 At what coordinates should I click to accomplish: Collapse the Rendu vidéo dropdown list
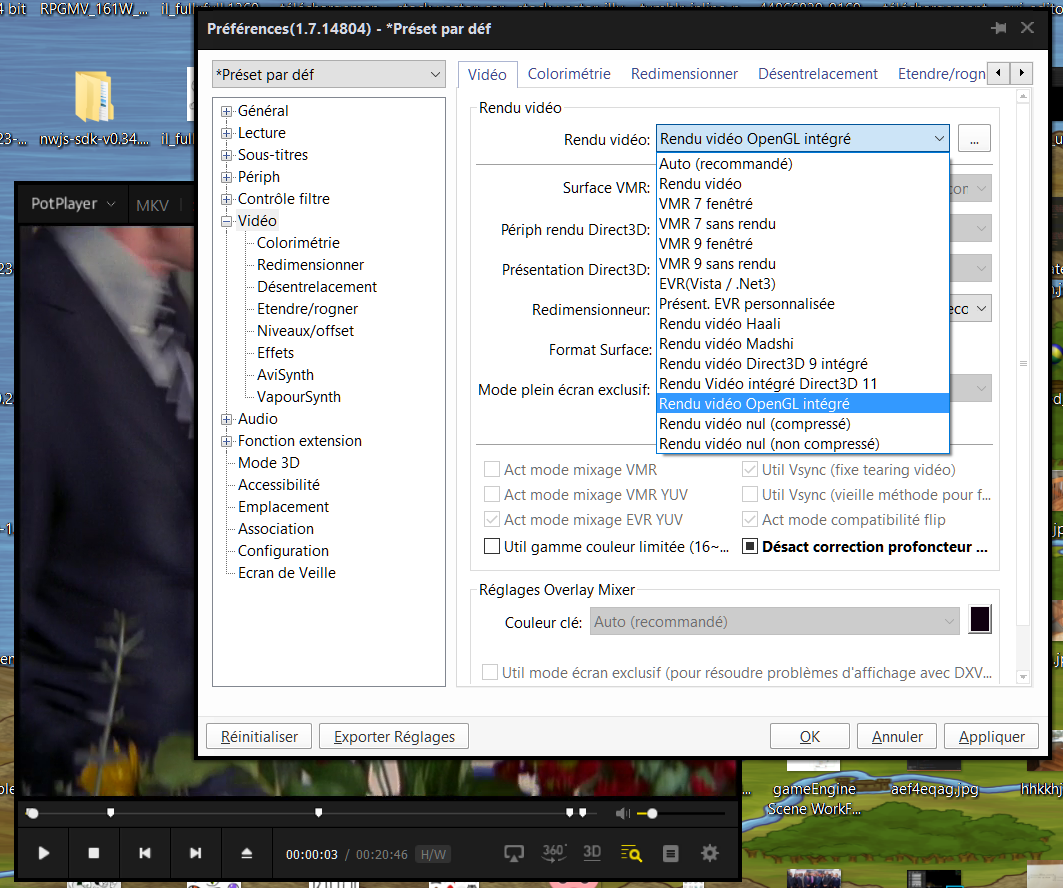click(x=939, y=138)
